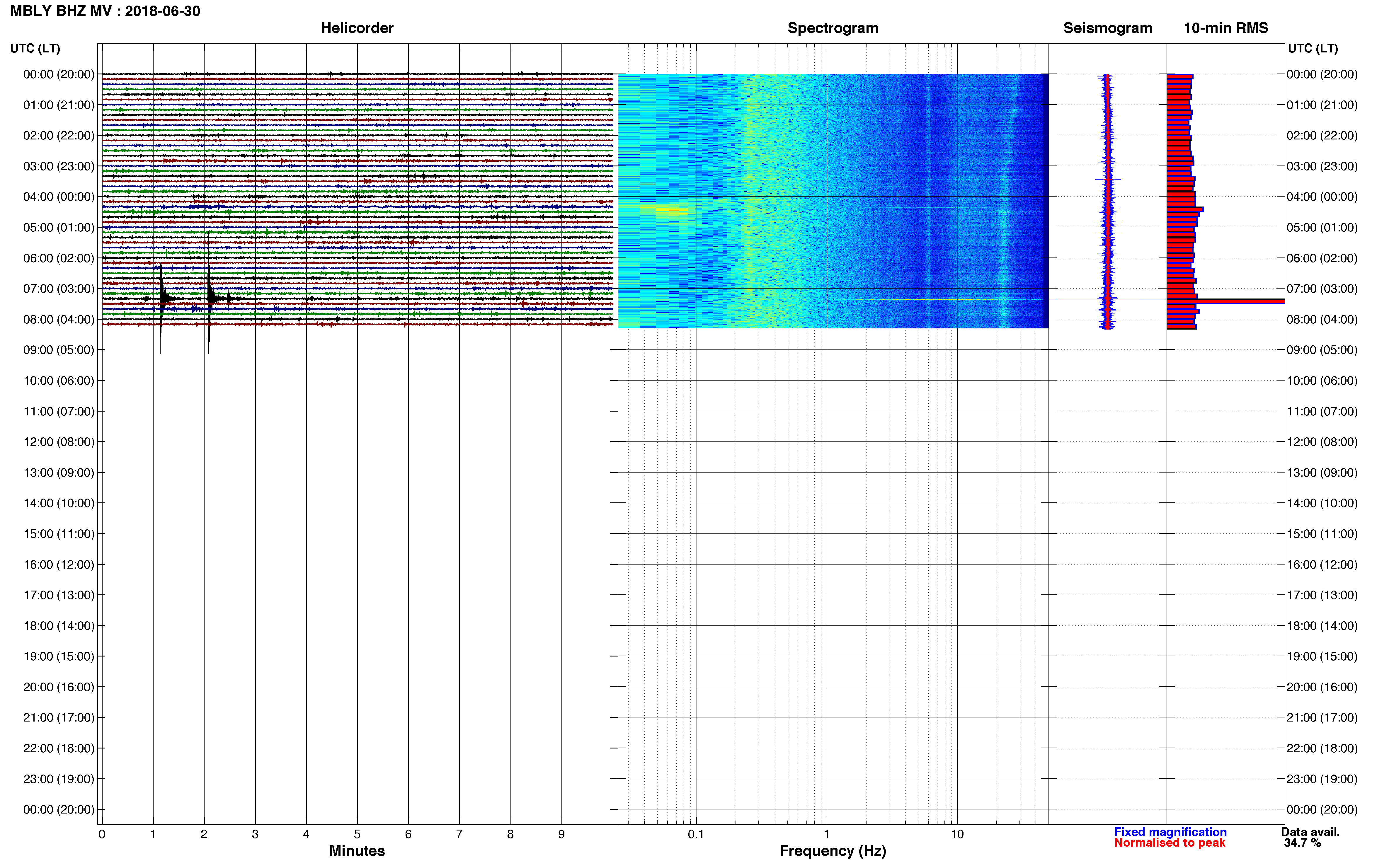Click the left 'UTC (LT)' axis heading
Image resolution: width=1389 pixels, height=868 pixels.
tap(35, 48)
